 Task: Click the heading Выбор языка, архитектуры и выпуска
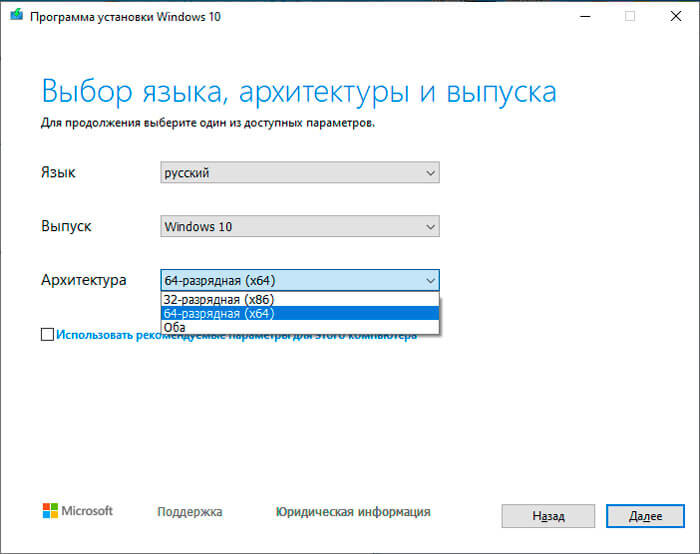[299, 92]
